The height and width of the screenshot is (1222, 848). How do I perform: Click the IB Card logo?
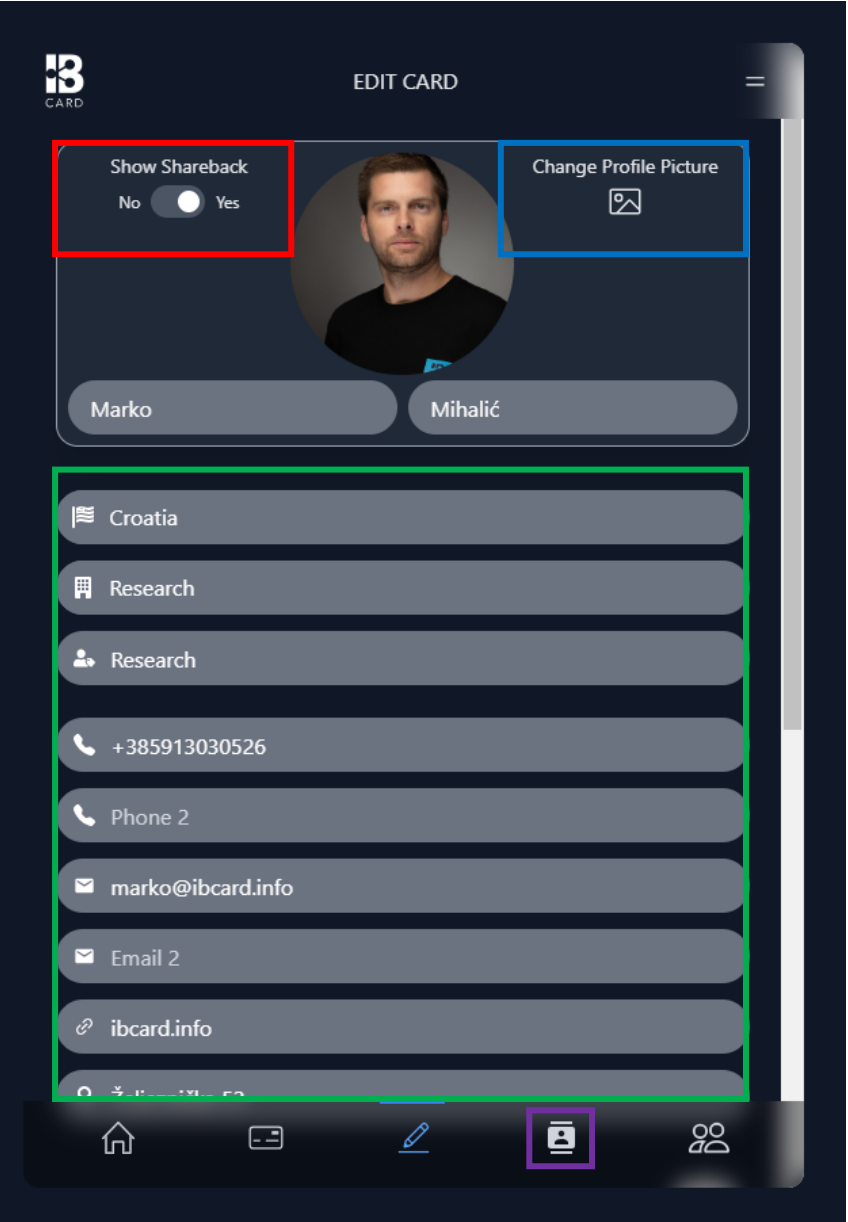click(64, 81)
